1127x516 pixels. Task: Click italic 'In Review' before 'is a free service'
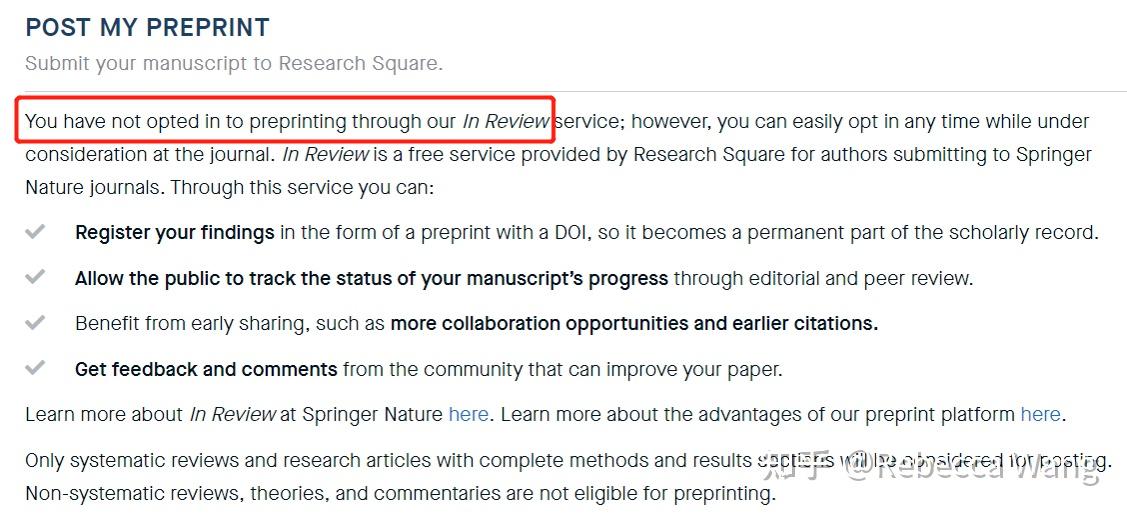[326, 154]
